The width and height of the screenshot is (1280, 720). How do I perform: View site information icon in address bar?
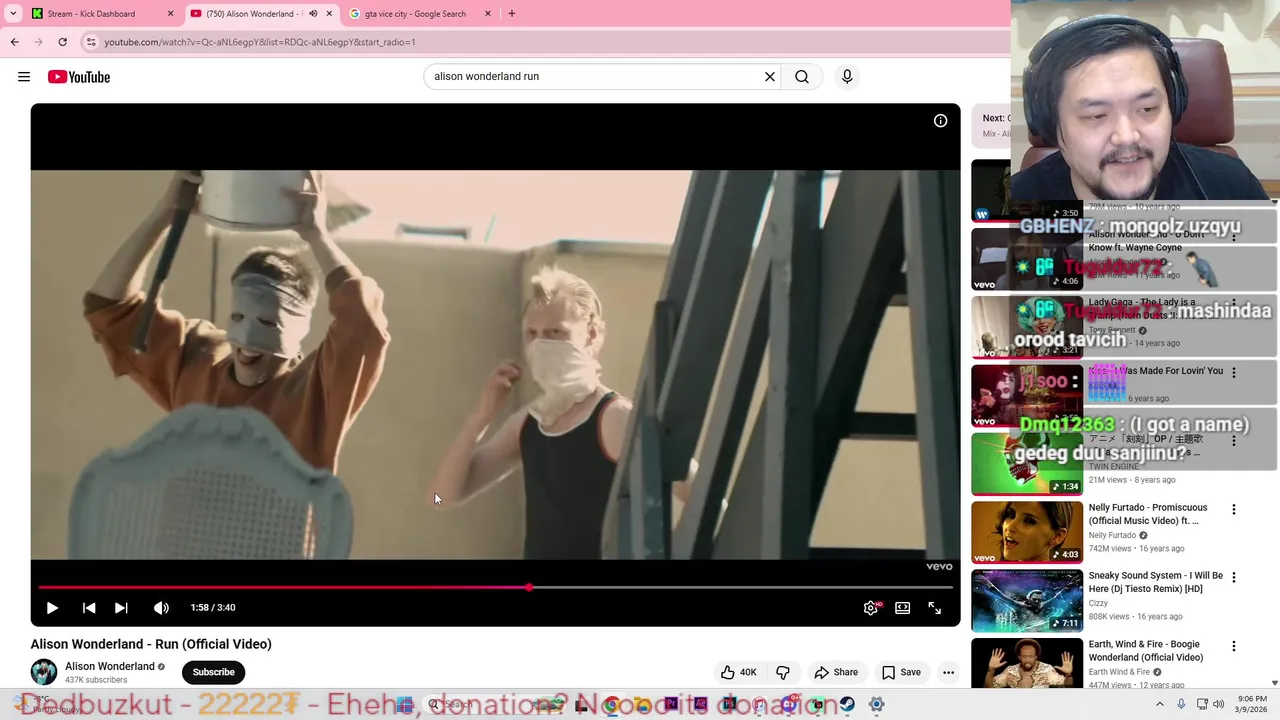91,42
